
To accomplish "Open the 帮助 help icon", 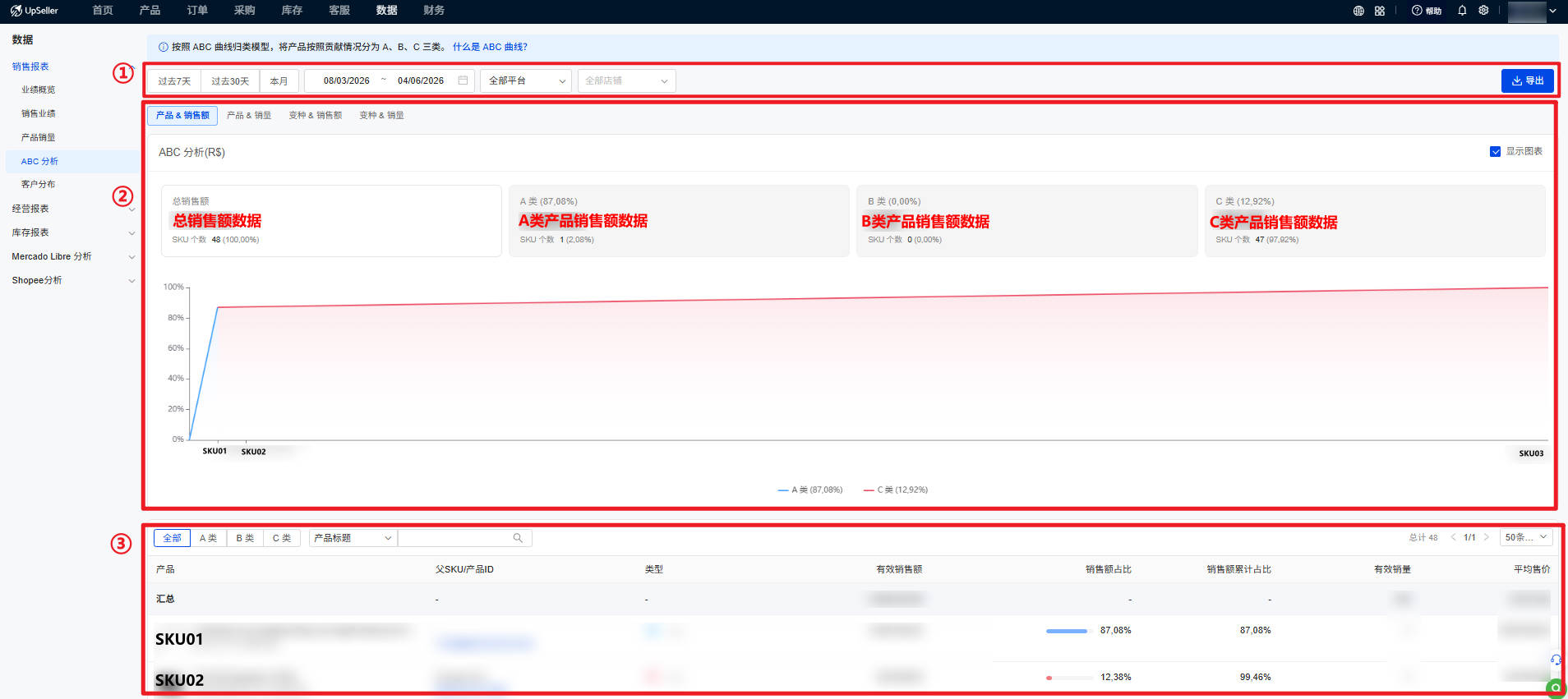I will coord(1427,11).
